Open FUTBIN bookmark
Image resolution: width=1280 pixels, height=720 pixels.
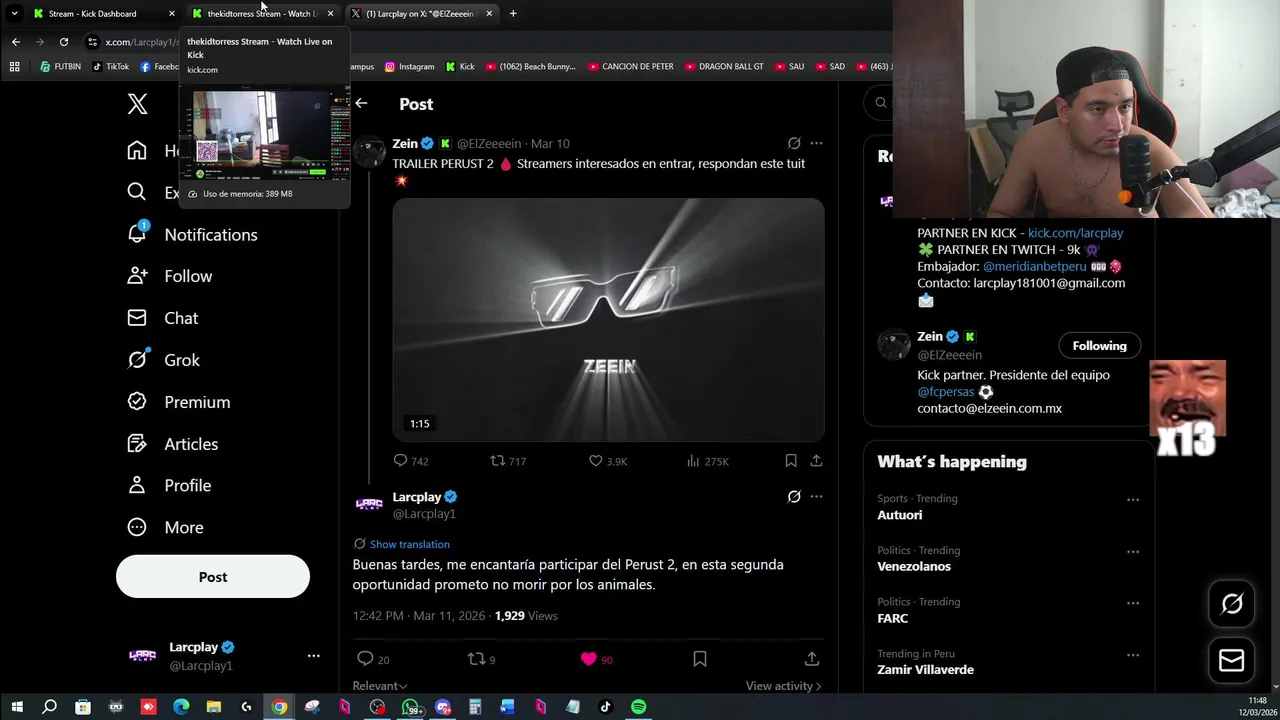pyautogui.click(x=61, y=67)
